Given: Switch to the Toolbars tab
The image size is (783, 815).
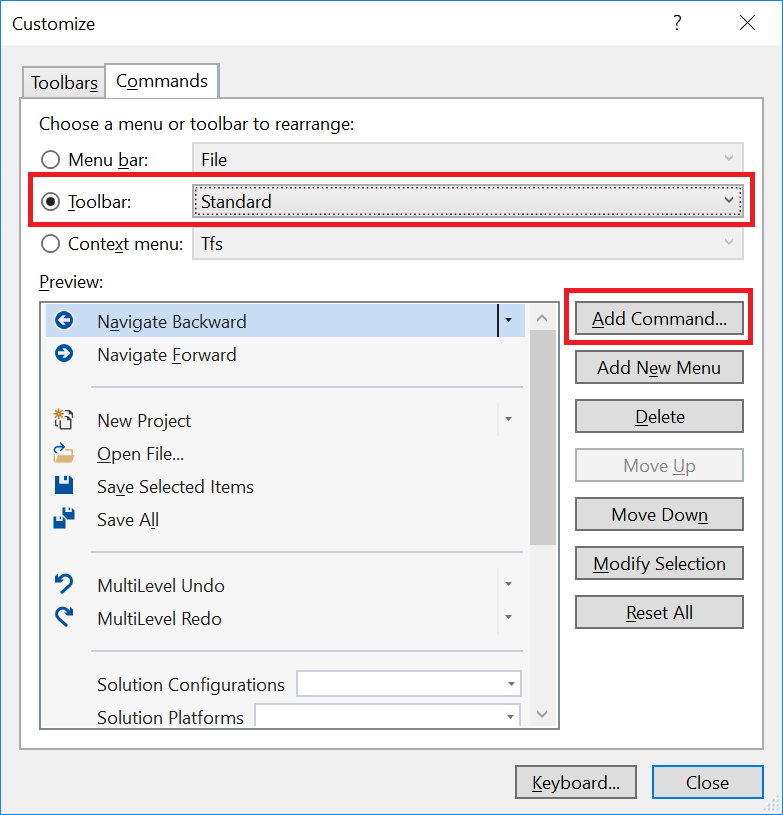Looking at the screenshot, I should click(63, 82).
